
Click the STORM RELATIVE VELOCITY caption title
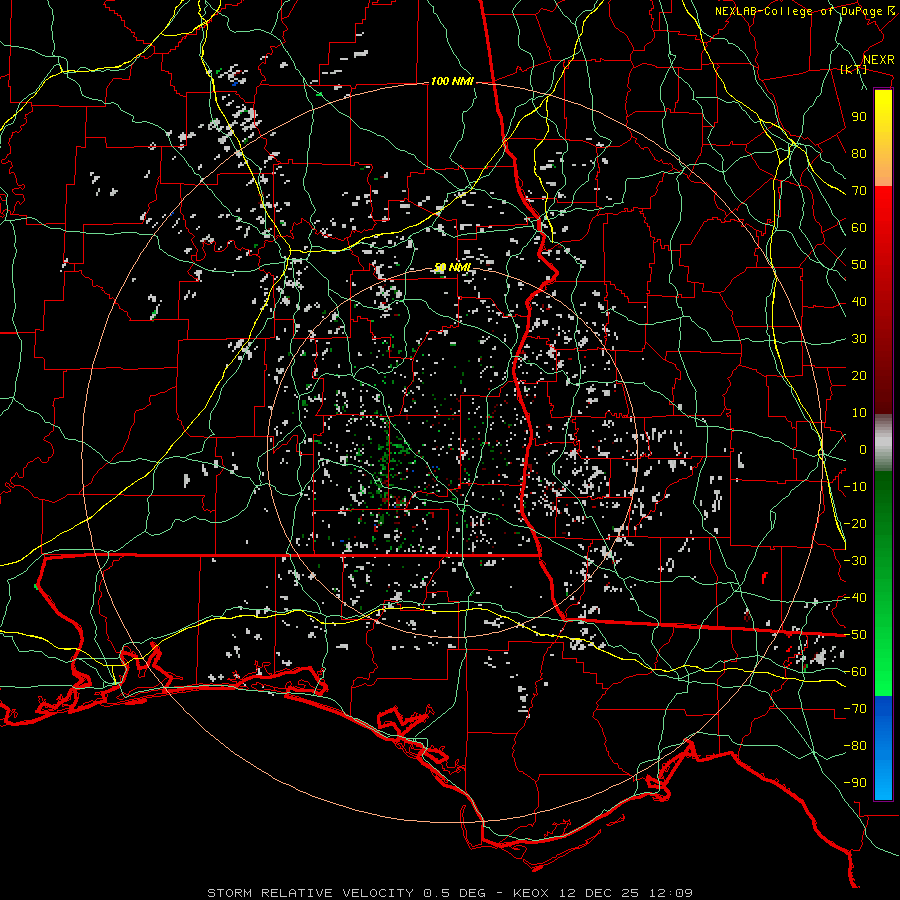(310, 893)
